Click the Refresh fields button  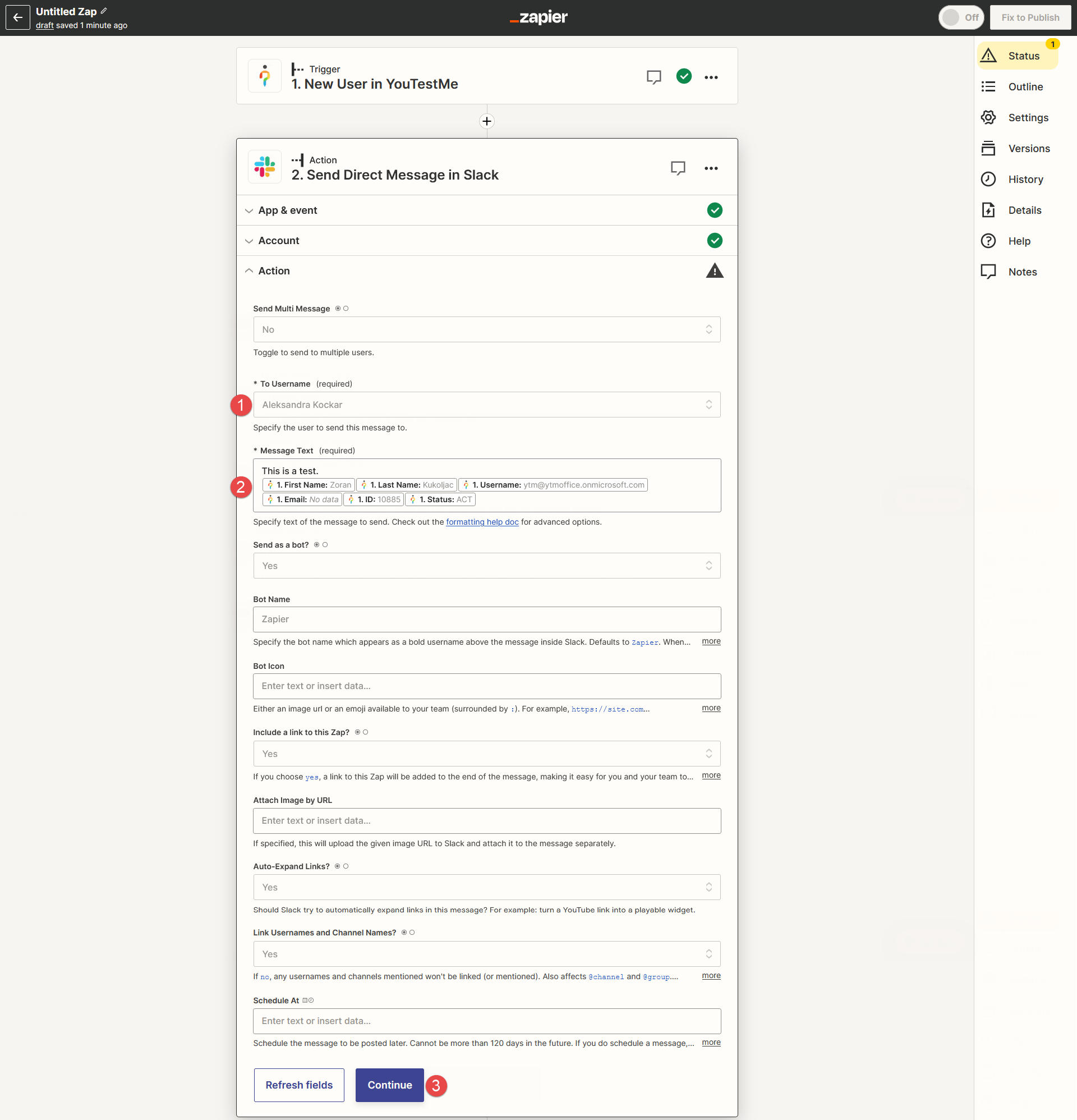(x=299, y=1085)
